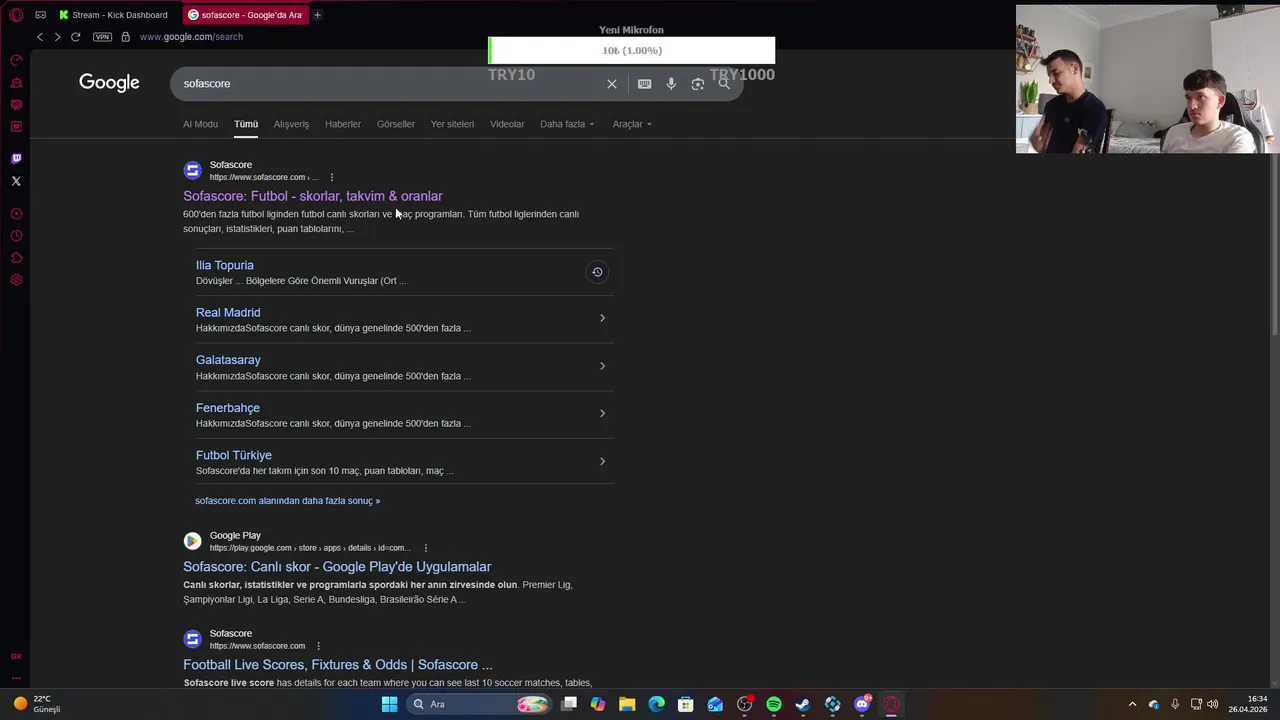The width and height of the screenshot is (1280, 720).
Task: Open the Görseller results tab
Action: tap(396, 124)
